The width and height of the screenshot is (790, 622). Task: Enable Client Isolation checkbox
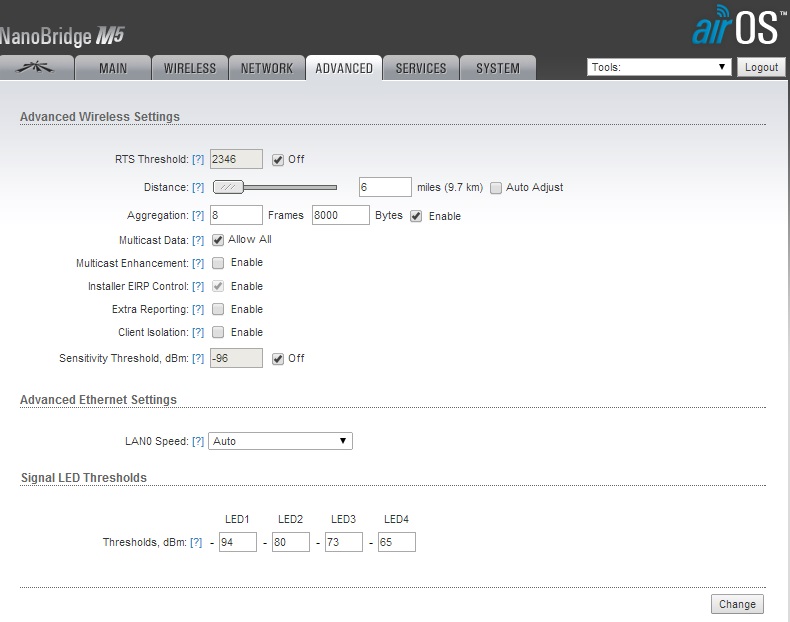[218, 332]
